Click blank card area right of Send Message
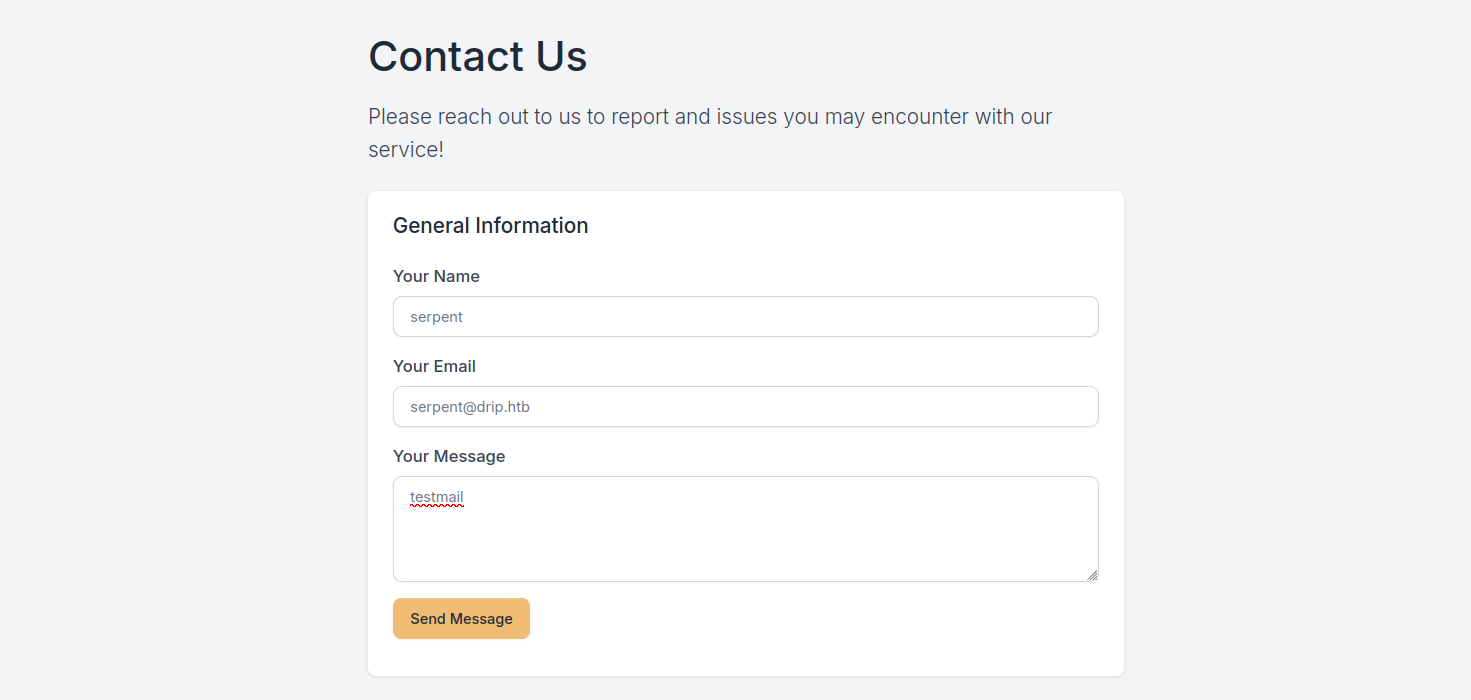 point(800,619)
